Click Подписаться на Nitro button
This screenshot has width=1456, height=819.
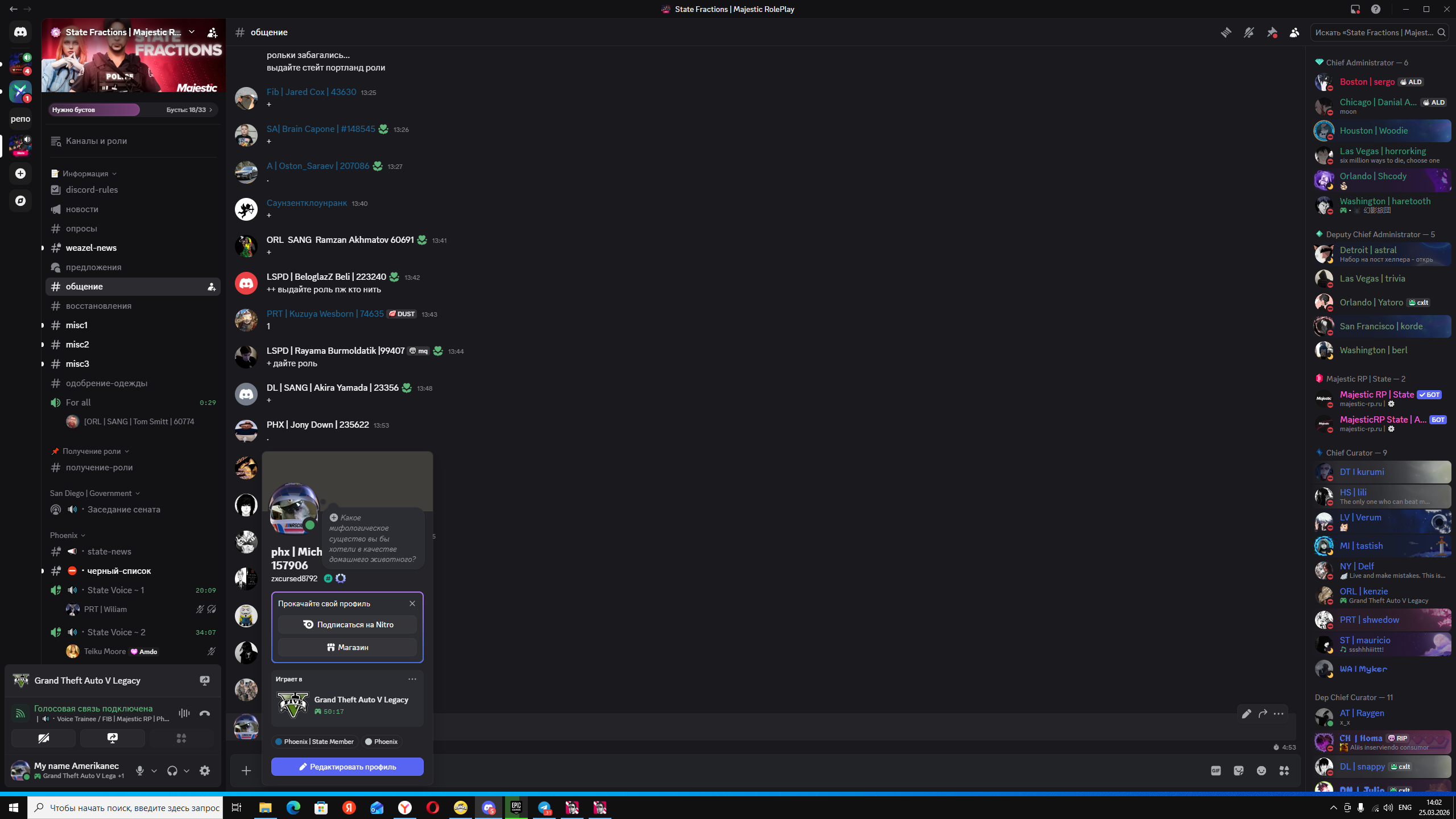pyautogui.click(x=347, y=624)
